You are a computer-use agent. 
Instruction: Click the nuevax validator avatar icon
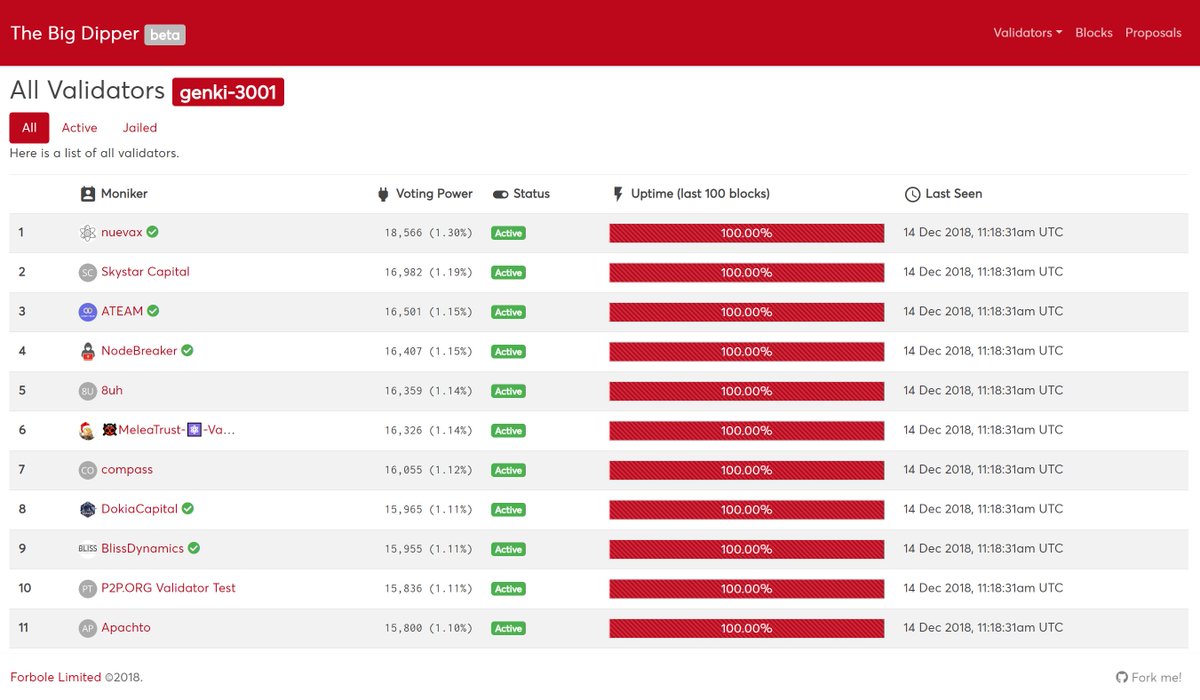pos(88,232)
